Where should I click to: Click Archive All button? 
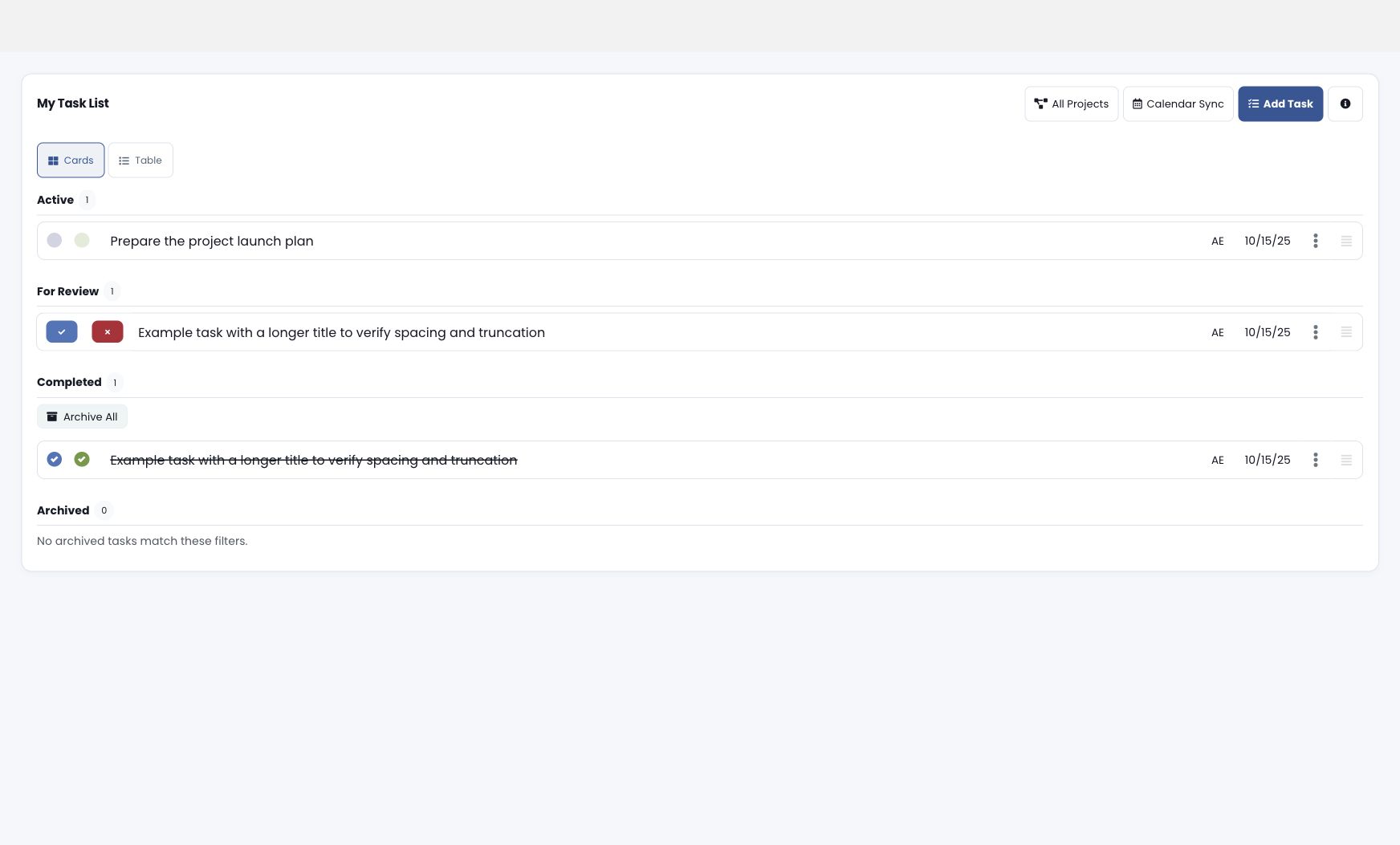(82, 416)
